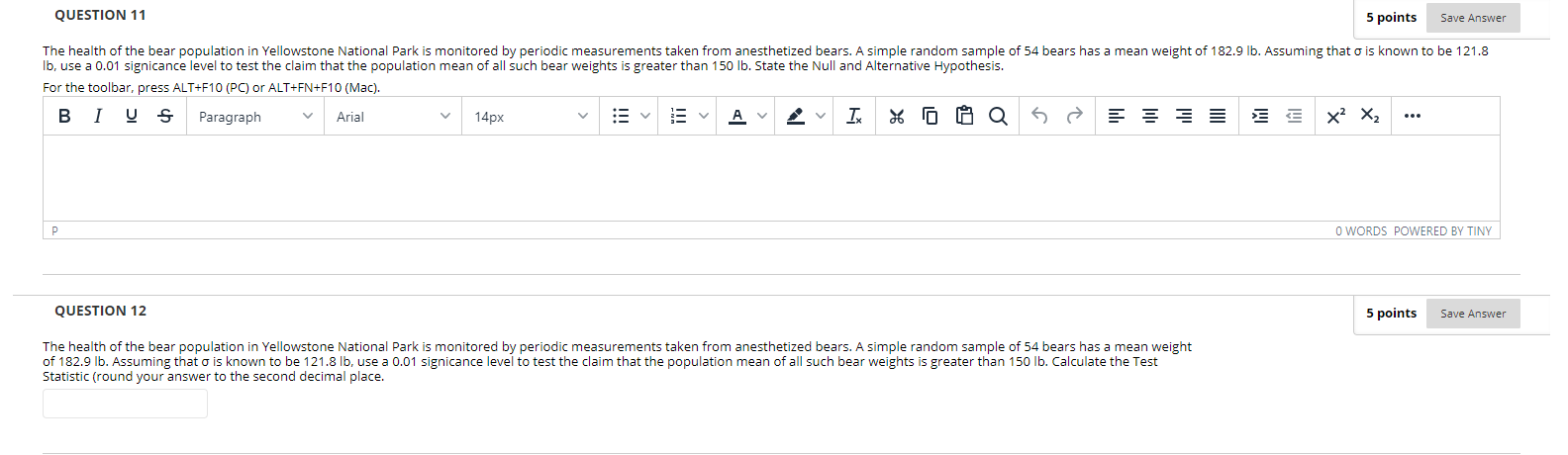Click inside the Question 11 text editor

[x=771, y=178]
